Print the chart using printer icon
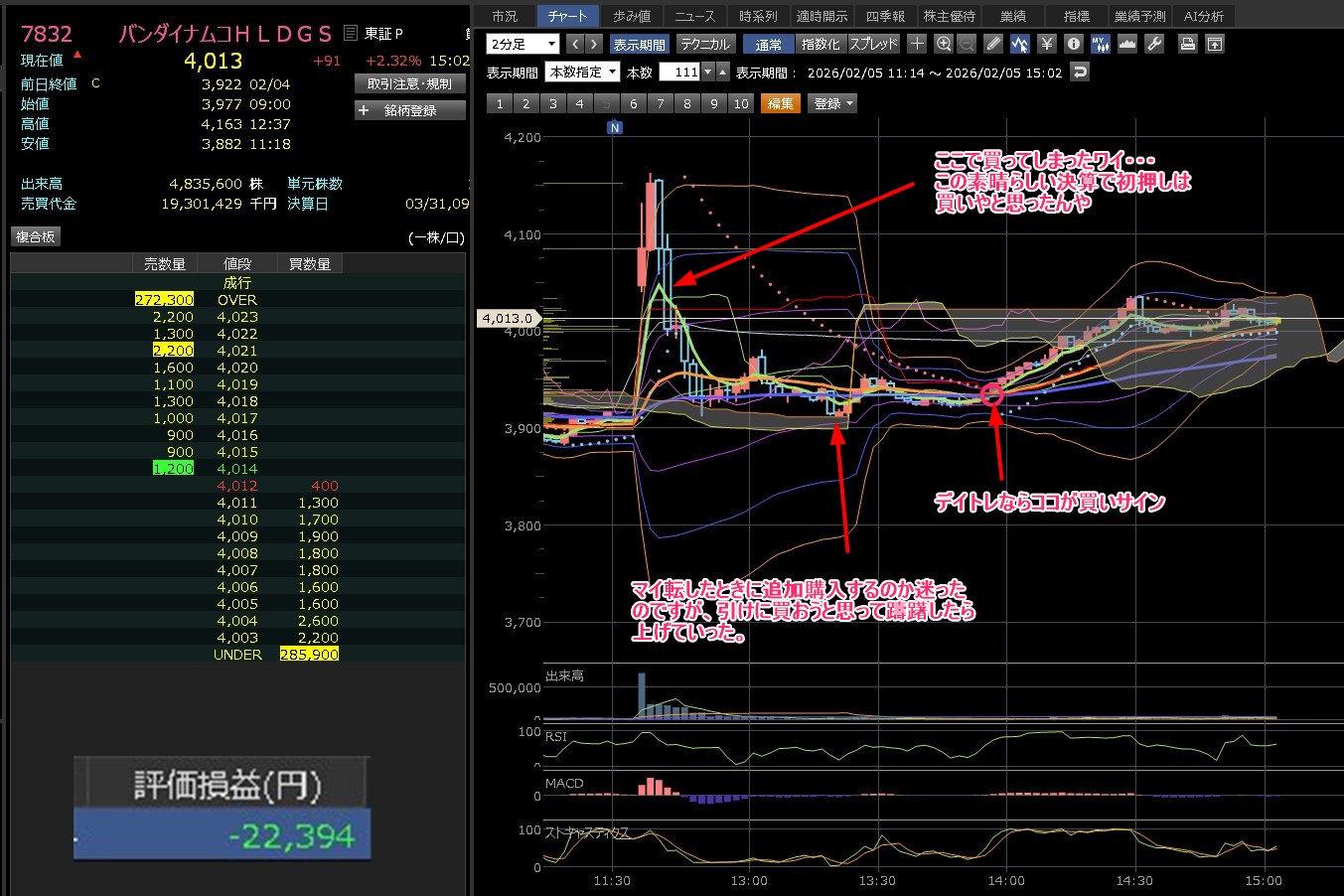Viewport: 1344px width, 896px height. pos(1187,44)
